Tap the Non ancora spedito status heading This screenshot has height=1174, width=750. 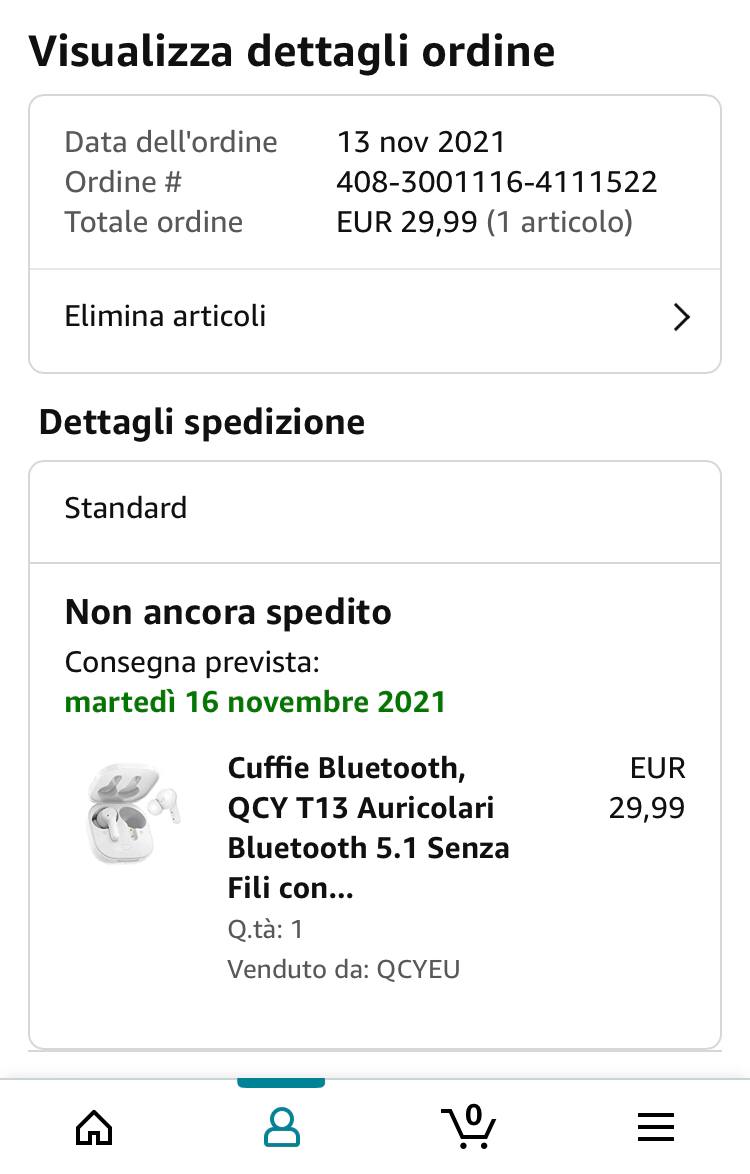coord(228,612)
